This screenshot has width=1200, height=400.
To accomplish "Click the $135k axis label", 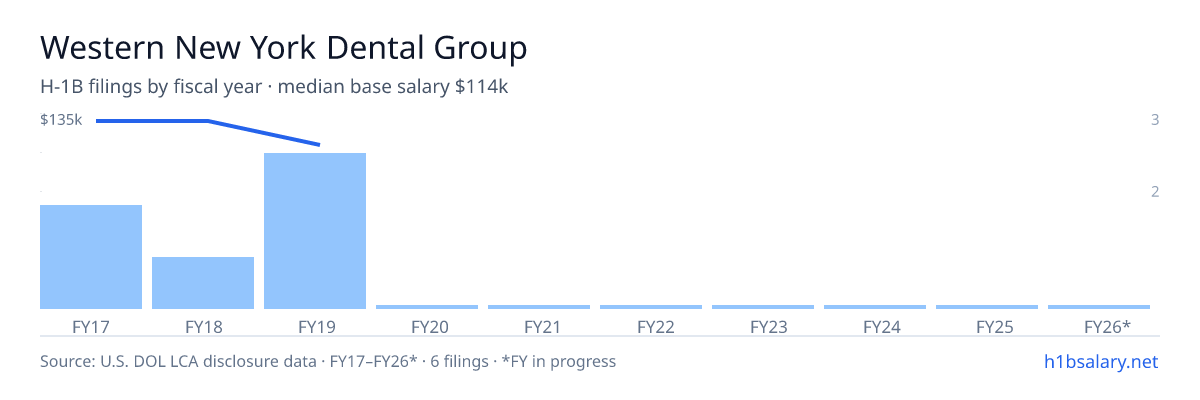I will pos(61,120).
